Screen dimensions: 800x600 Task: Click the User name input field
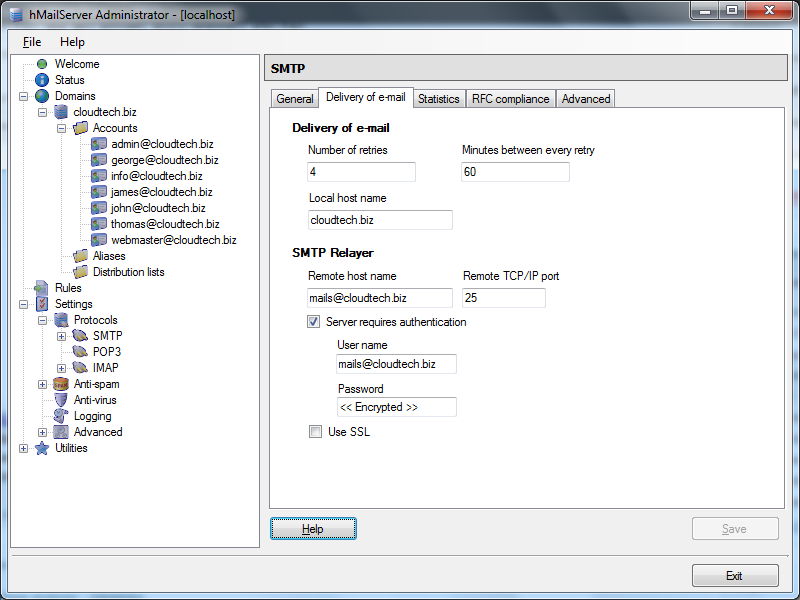pos(397,364)
